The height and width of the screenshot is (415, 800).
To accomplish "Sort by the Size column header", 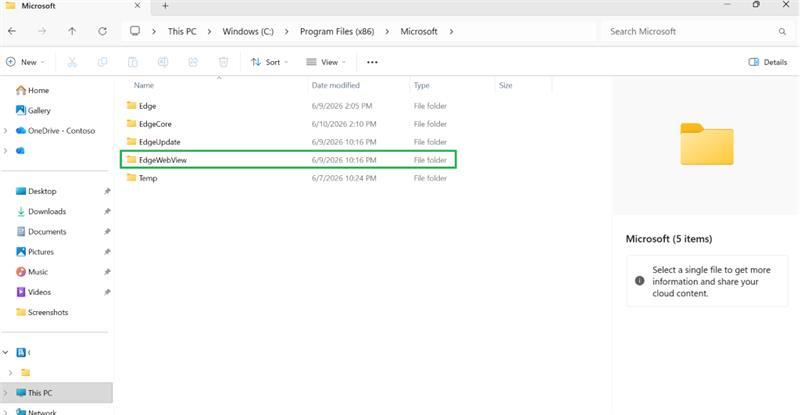I will [506, 85].
